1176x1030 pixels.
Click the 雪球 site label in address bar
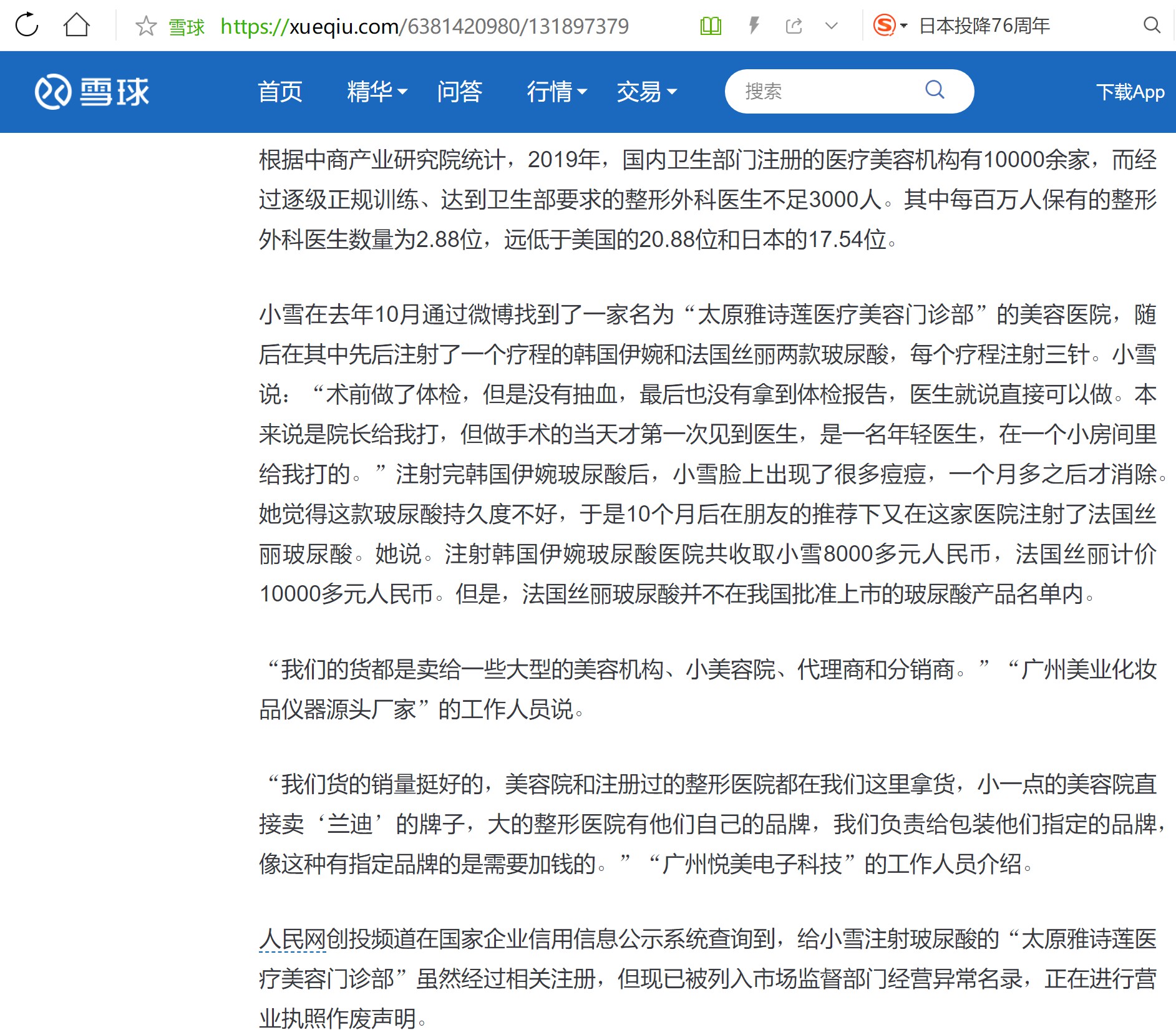point(187,27)
